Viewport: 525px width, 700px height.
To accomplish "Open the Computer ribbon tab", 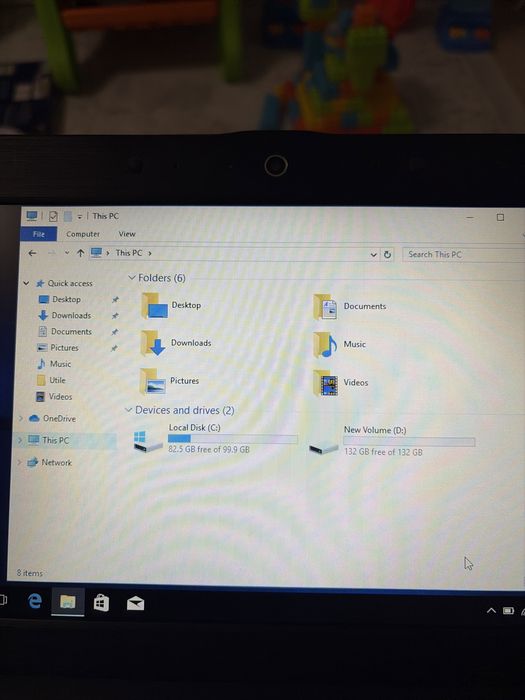I will tap(83, 234).
